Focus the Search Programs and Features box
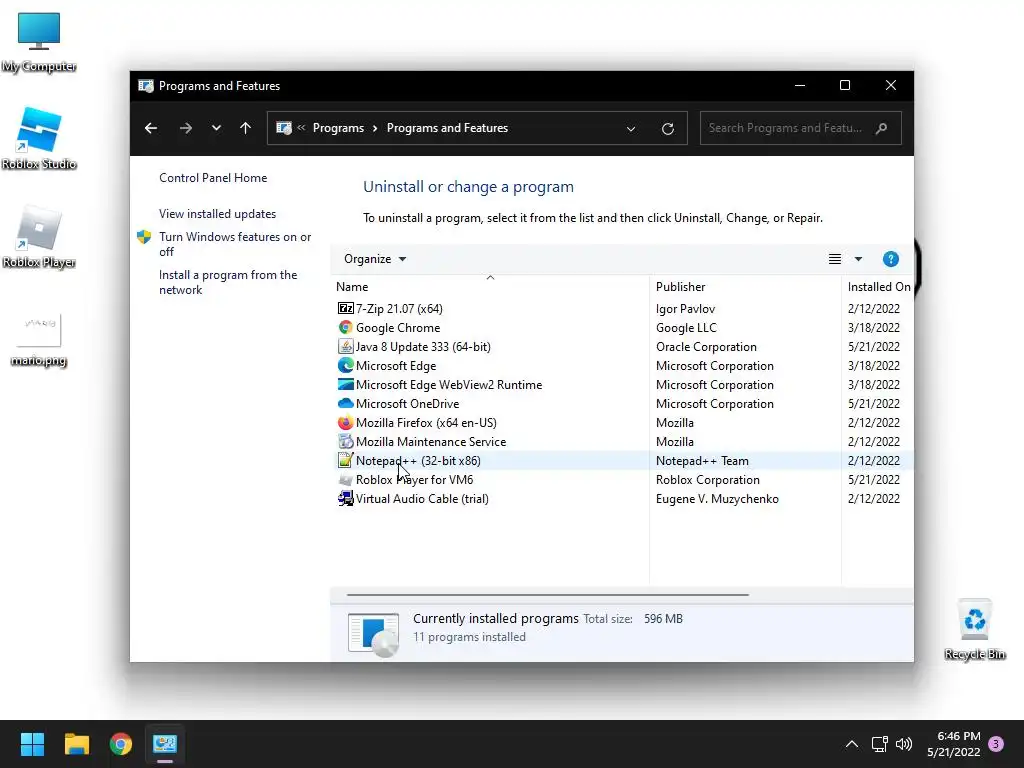This screenshot has height=768, width=1024. (x=801, y=128)
